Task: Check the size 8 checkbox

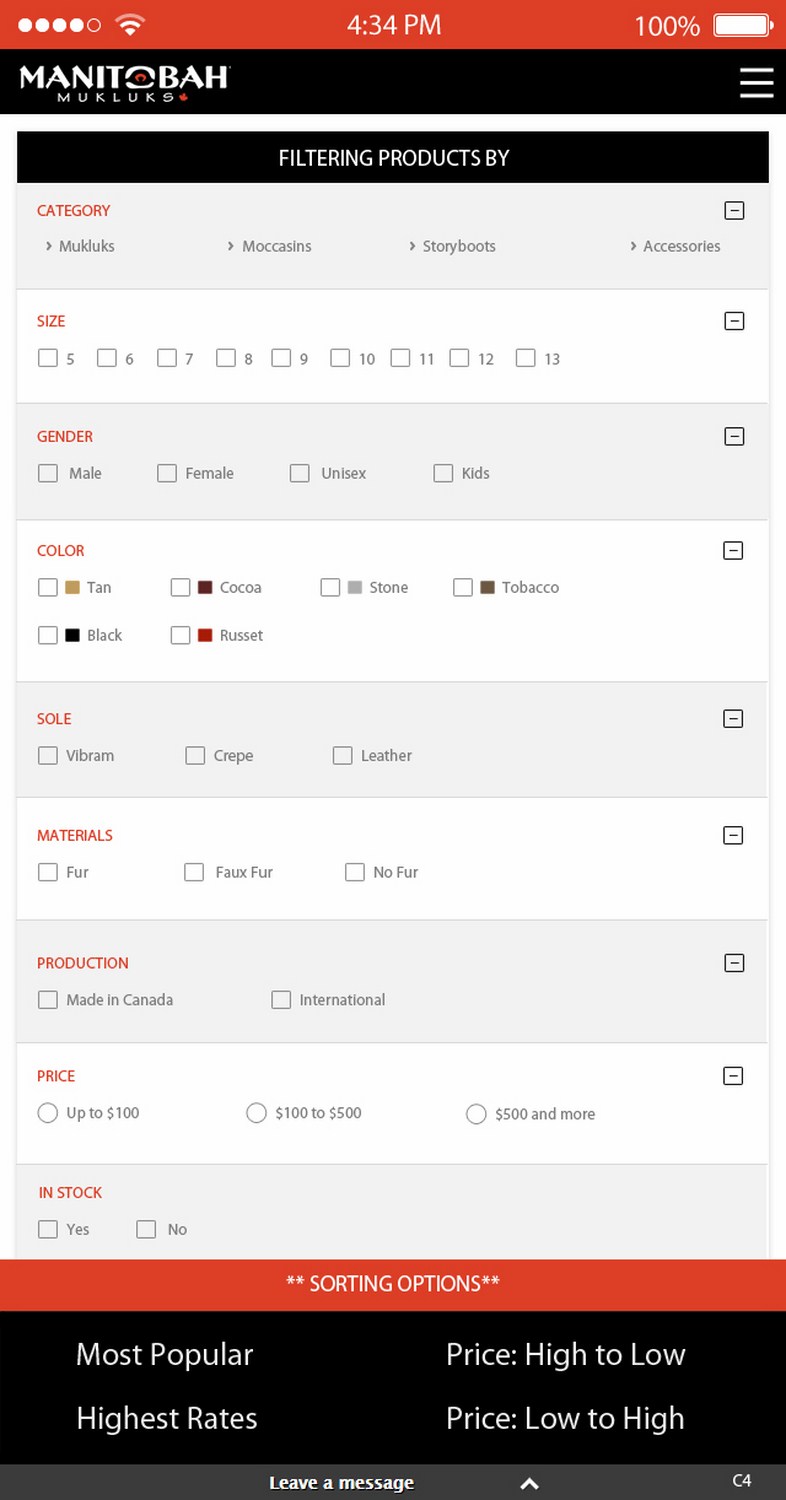Action: tap(226, 358)
